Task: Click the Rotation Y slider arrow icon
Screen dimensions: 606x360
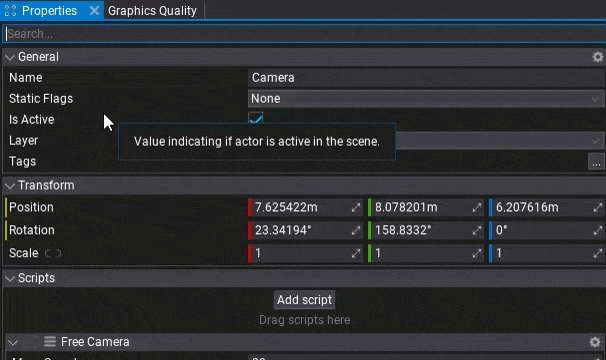Action: (477, 230)
